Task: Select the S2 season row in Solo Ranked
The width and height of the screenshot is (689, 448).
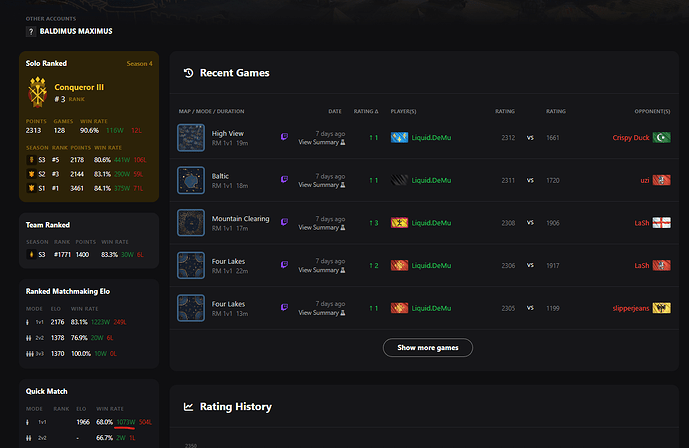Action: 86,174
